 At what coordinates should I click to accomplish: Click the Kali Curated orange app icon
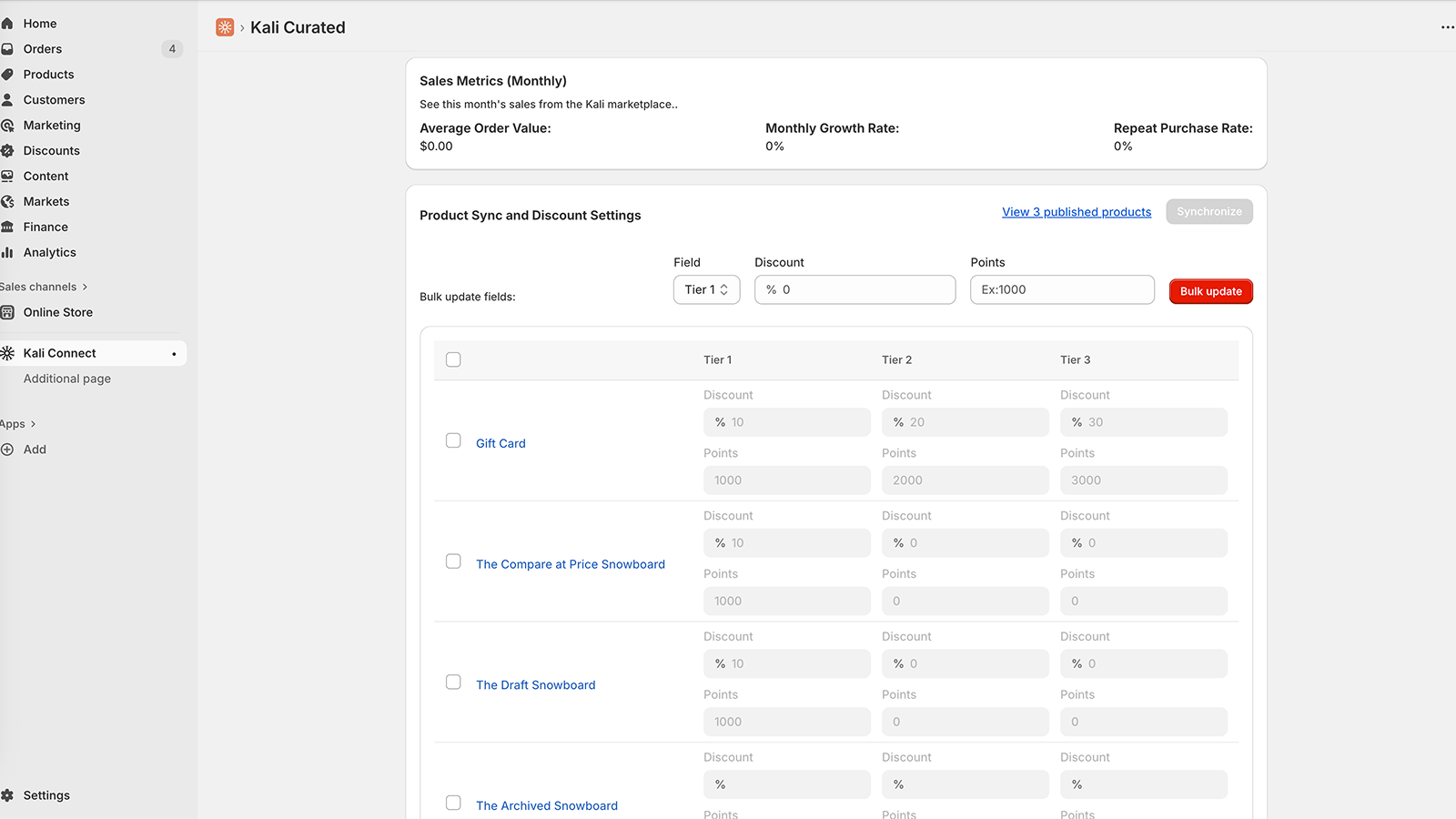tap(225, 27)
